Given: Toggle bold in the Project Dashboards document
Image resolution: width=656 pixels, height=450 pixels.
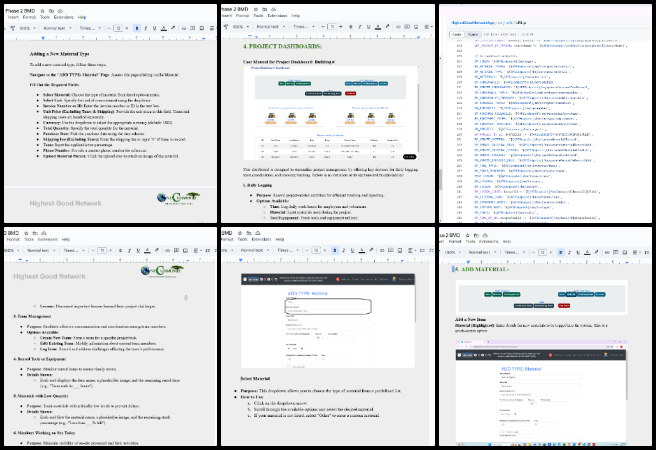Looking at the screenshot, I should pyautogui.click(x=351, y=26).
